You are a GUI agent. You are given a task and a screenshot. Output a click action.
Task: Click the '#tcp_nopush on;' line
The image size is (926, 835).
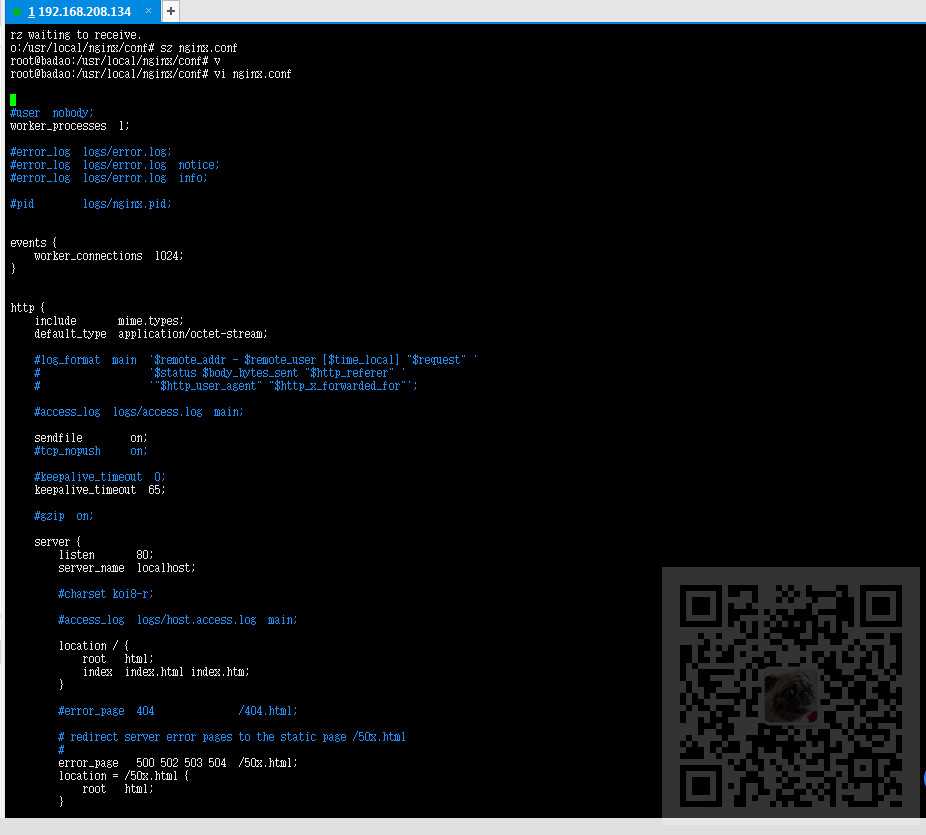90,451
